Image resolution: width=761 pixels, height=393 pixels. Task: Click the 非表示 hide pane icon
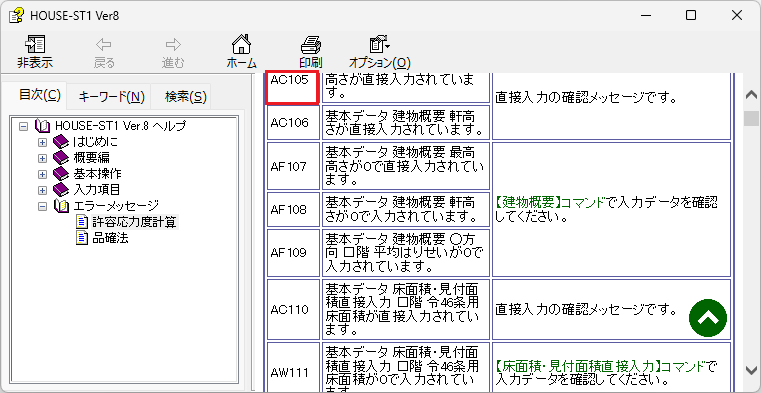click(x=35, y=45)
